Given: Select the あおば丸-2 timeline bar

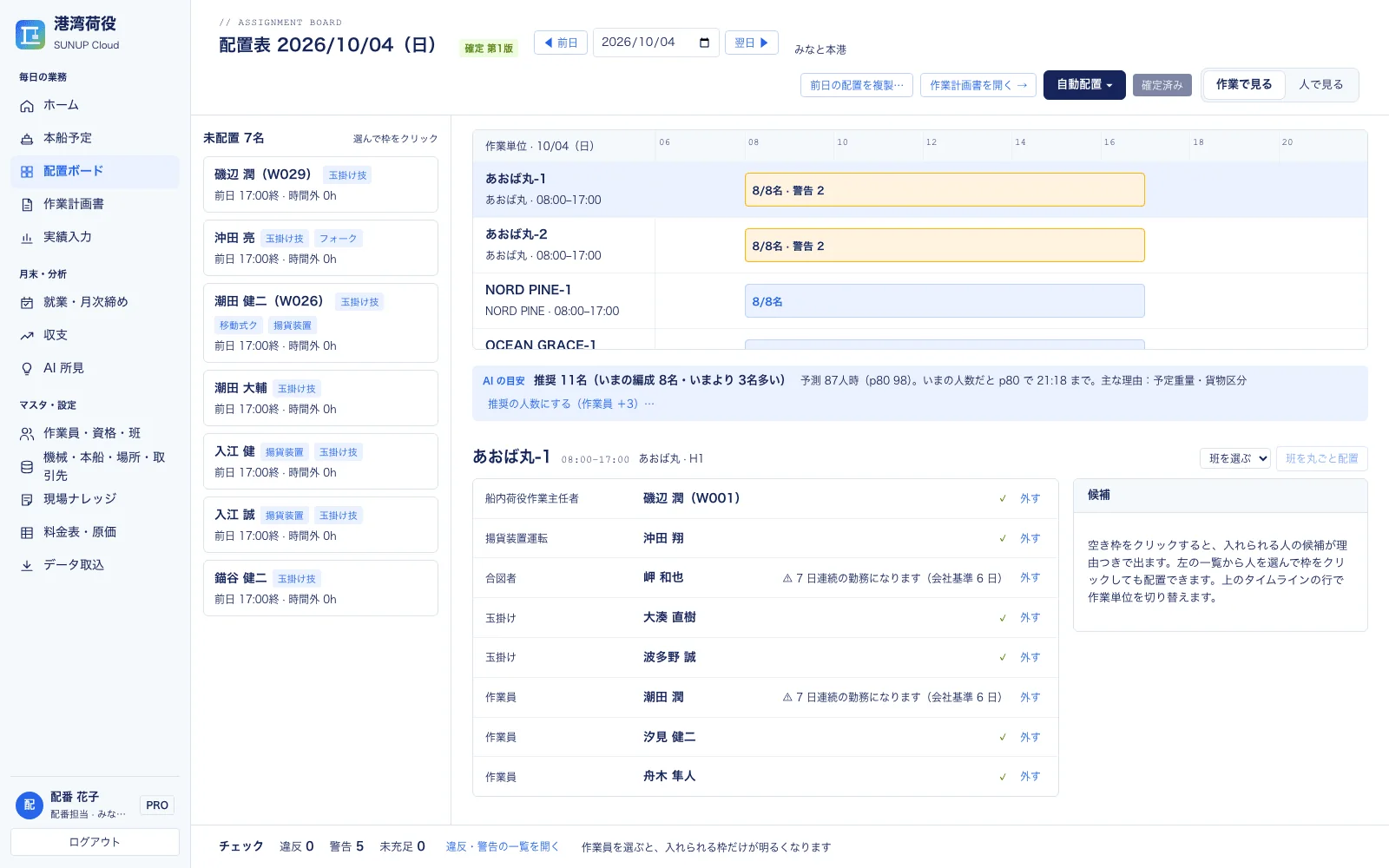Looking at the screenshot, I should tap(945, 246).
